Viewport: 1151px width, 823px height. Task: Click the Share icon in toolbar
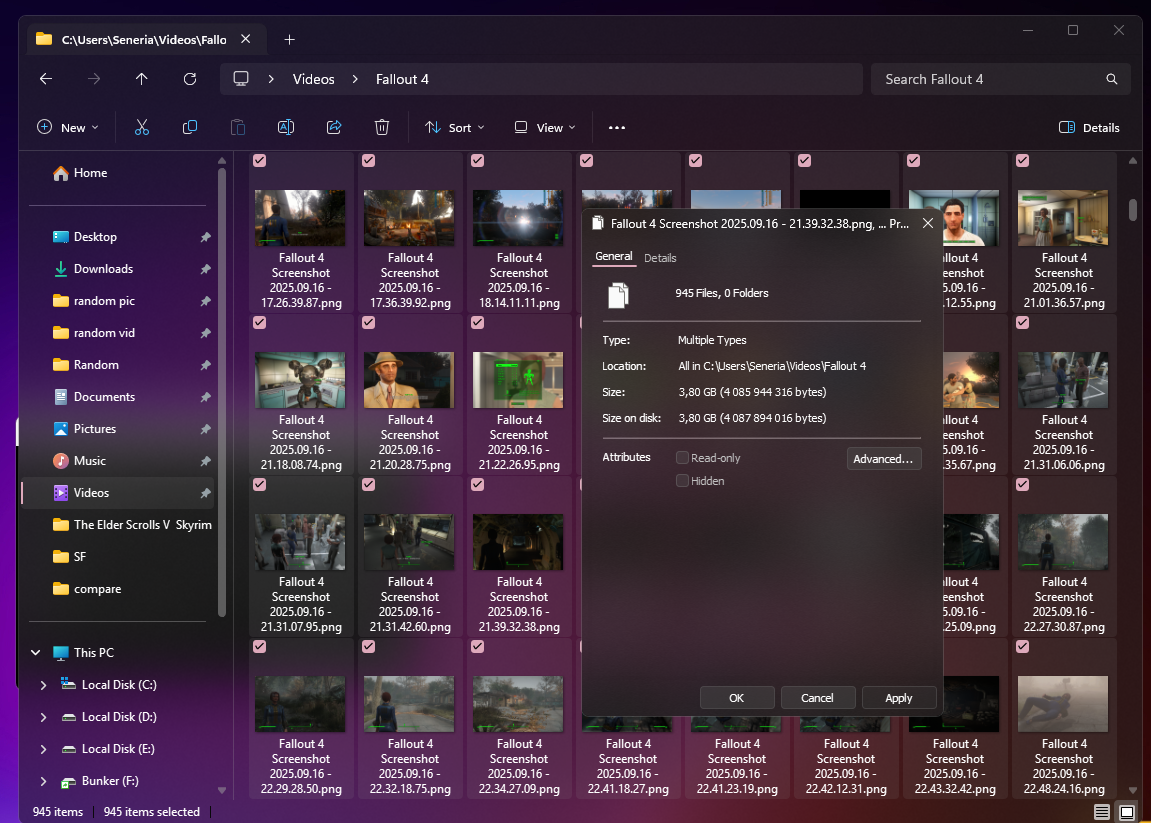[334, 128]
